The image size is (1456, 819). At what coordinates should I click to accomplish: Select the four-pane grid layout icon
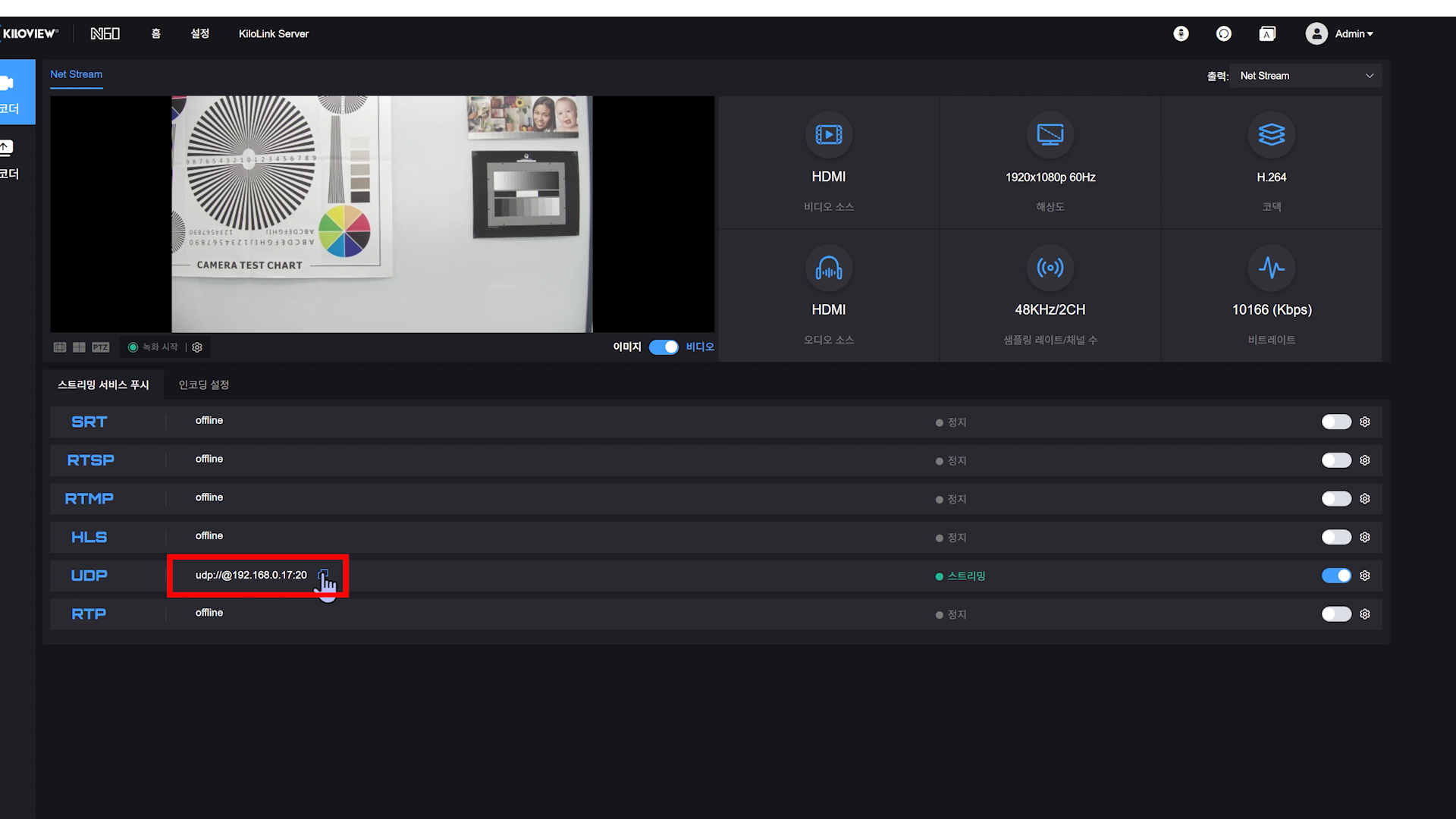79,347
